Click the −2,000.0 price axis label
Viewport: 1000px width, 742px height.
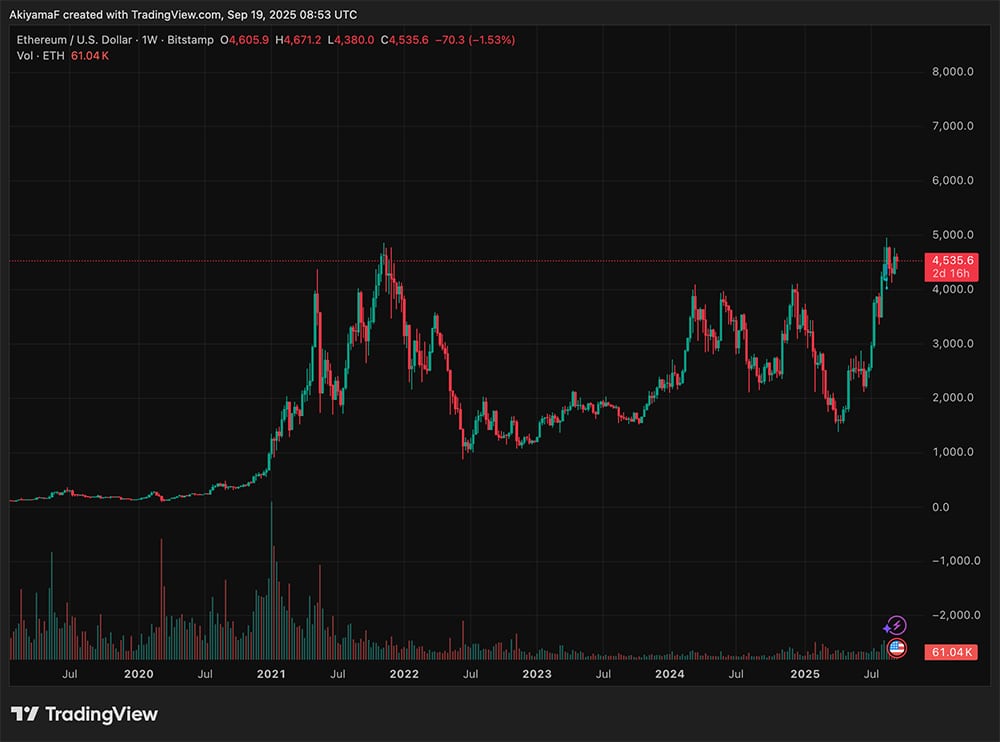click(x=956, y=615)
